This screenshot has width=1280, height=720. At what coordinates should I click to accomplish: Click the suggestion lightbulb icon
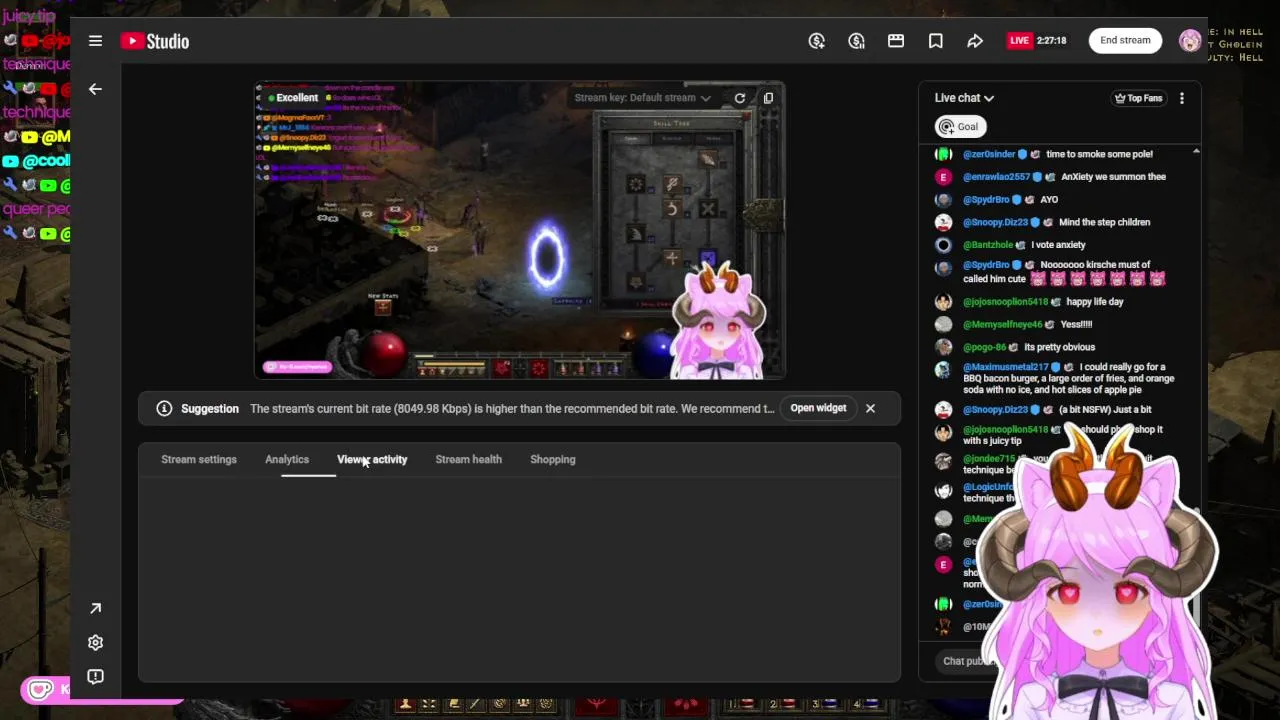tap(164, 408)
